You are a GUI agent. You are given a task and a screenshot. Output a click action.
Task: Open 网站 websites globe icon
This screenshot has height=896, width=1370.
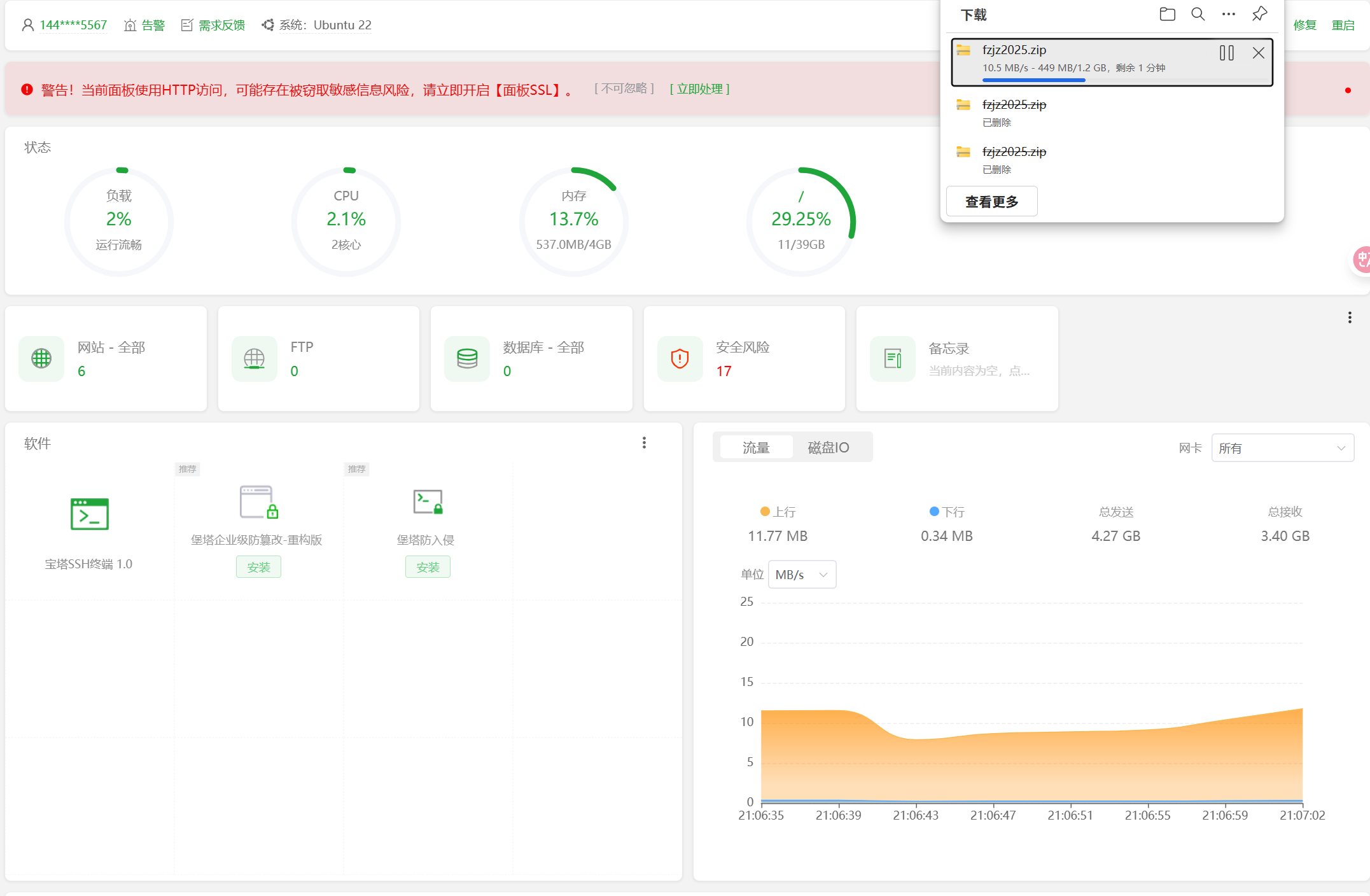click(41, 359)
